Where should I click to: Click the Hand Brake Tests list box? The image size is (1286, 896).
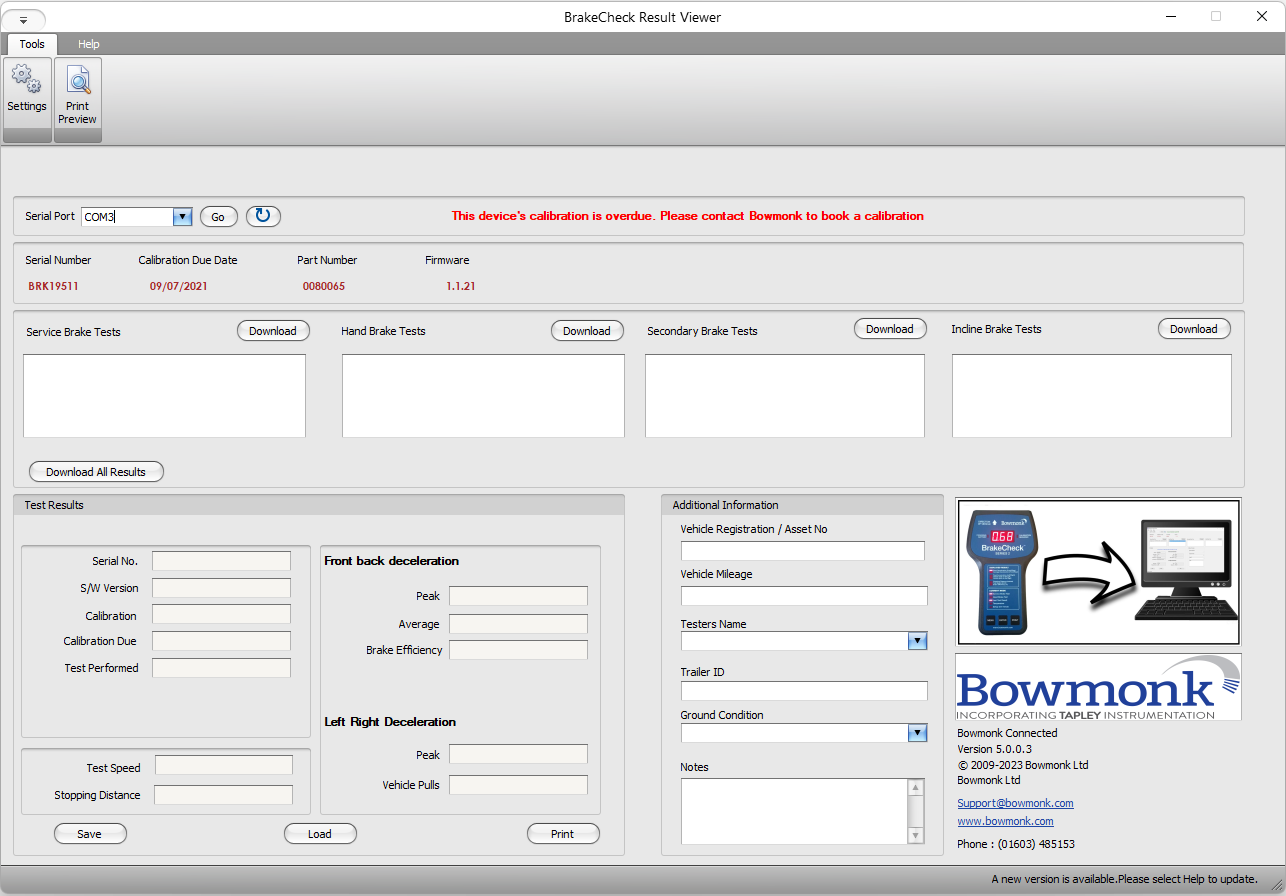(x=483, y=396)
